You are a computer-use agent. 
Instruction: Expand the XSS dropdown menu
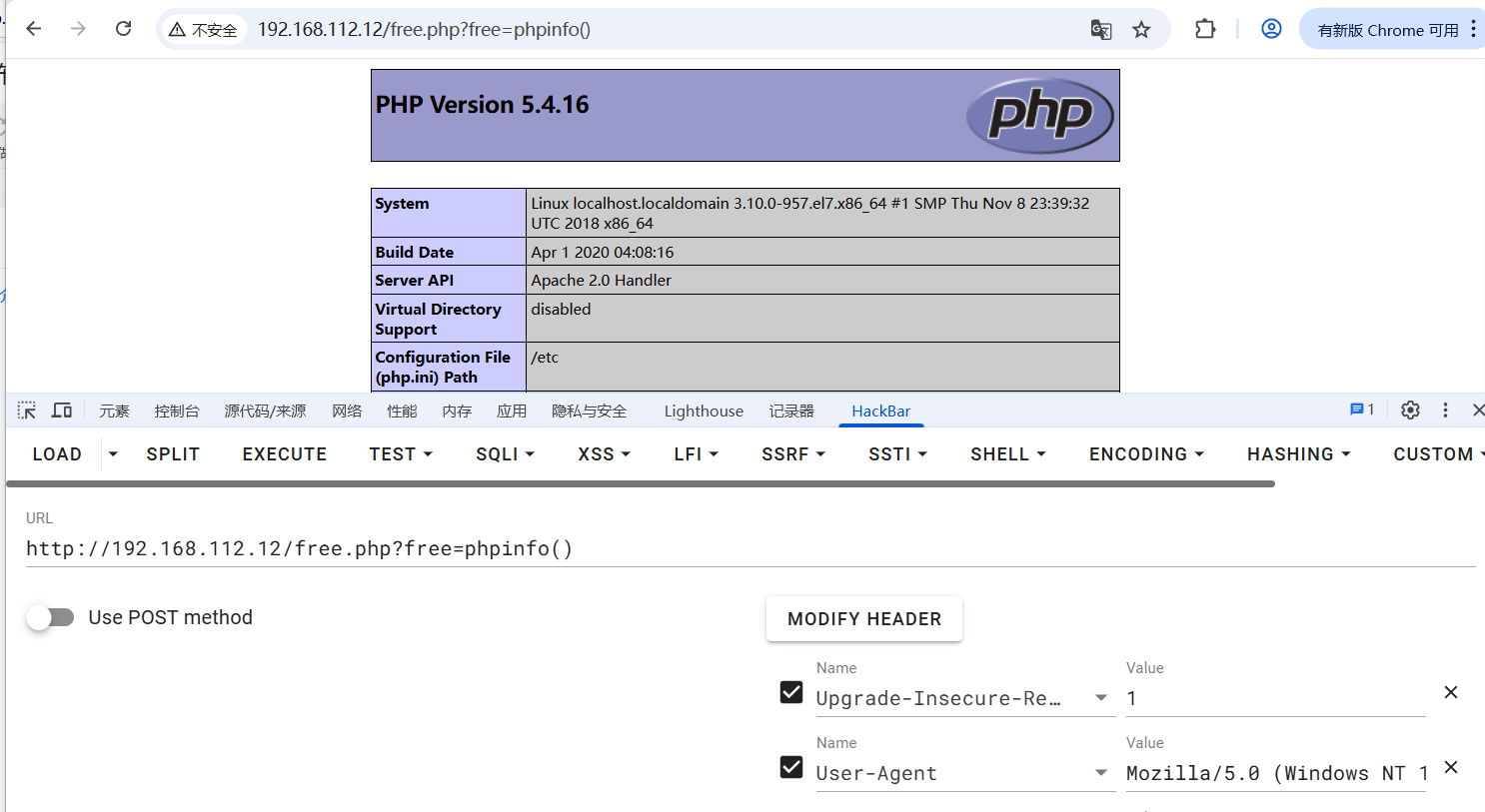point(605,453)
